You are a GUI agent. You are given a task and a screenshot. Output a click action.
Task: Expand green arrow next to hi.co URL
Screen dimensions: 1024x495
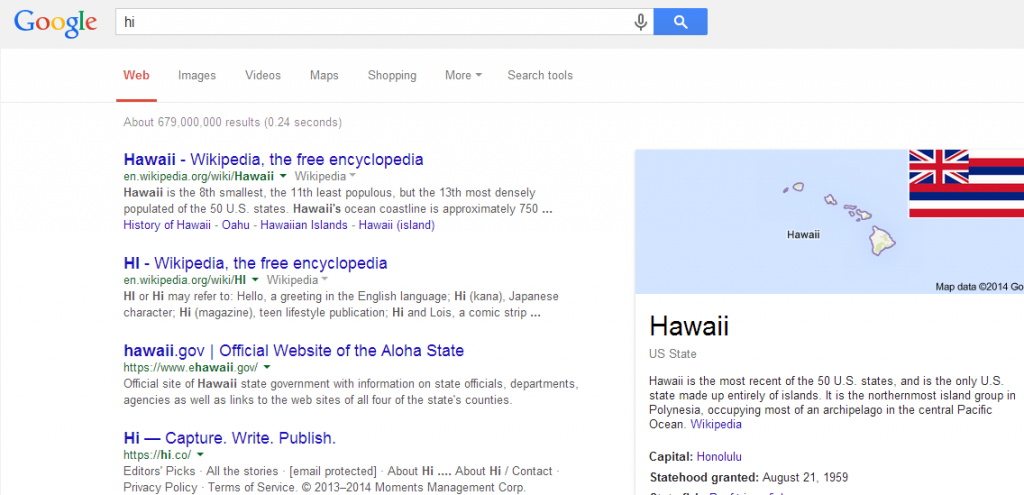201,456
